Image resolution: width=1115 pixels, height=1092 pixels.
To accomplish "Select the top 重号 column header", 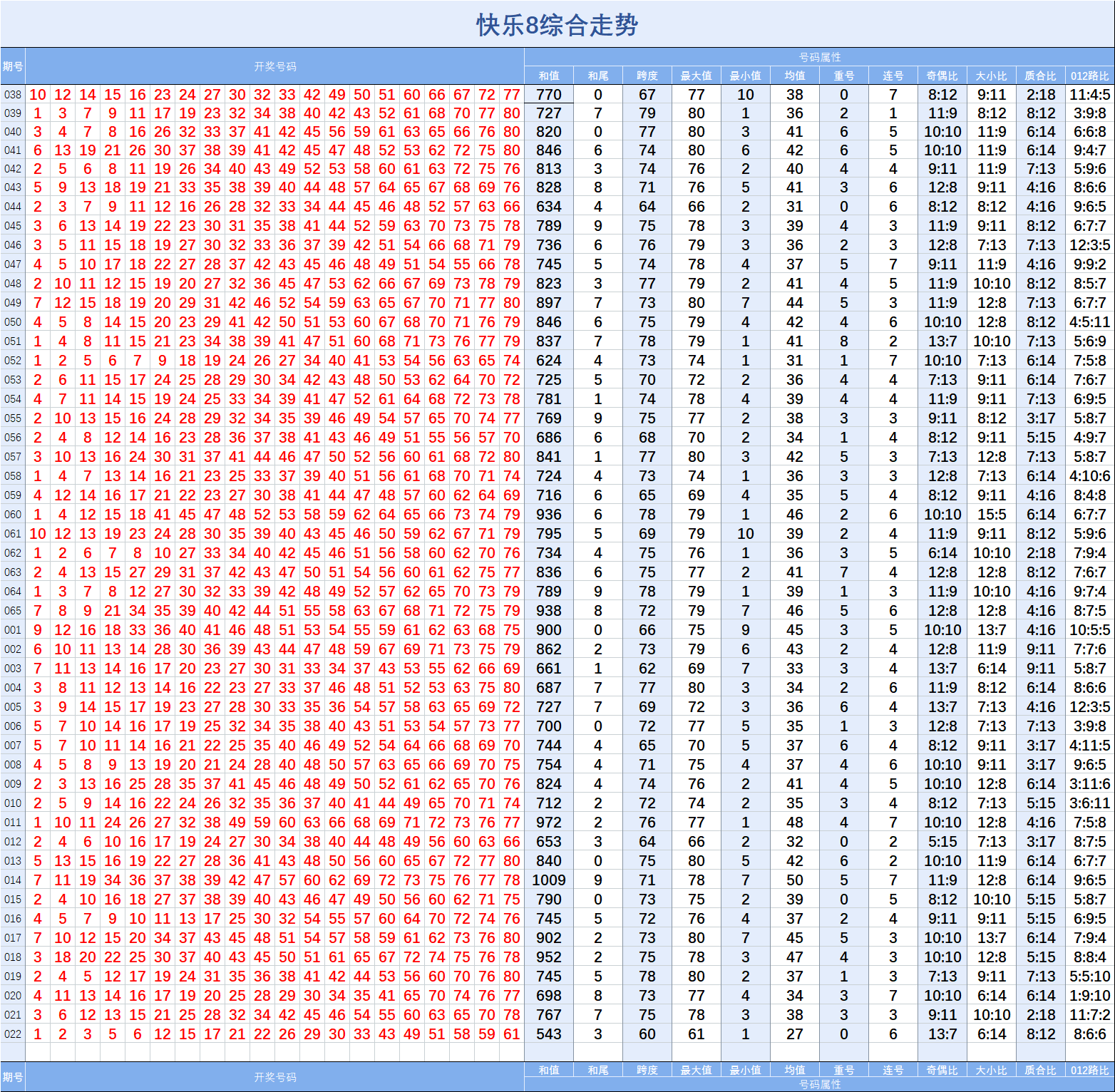I will pos(844,76).
